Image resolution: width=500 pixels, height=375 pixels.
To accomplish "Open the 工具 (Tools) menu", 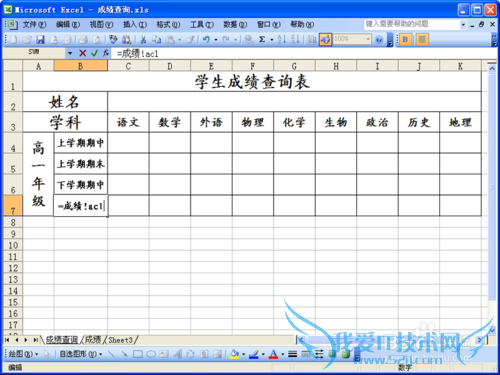I will pos(202,25).
